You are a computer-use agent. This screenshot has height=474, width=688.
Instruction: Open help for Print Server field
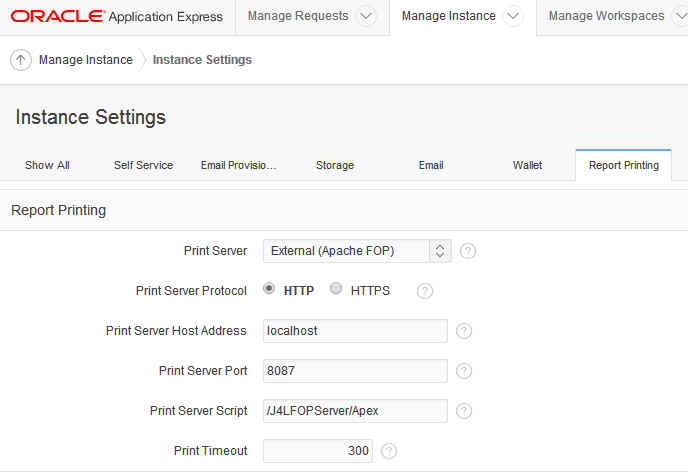[468, 251]
